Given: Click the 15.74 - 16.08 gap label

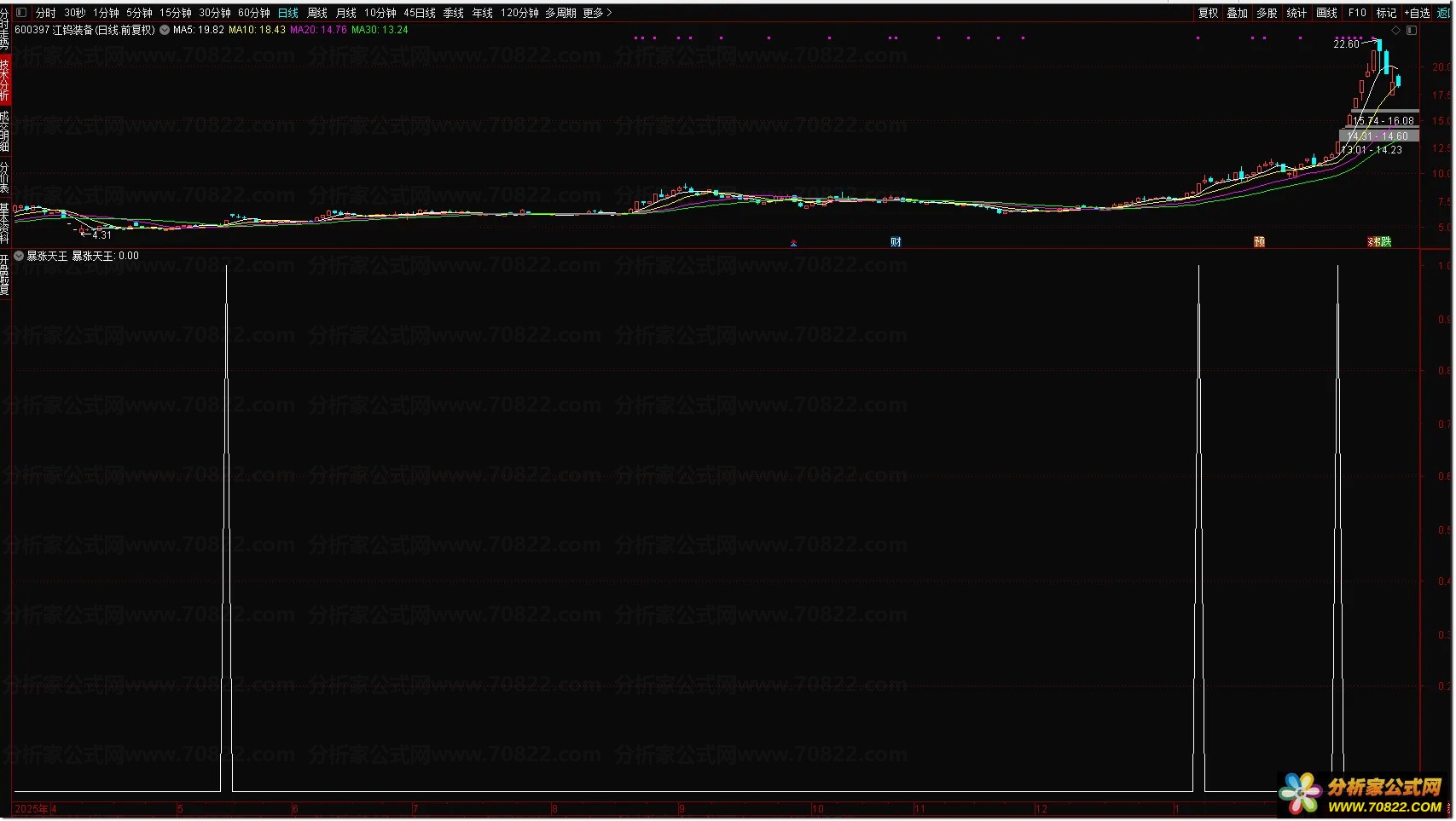Looking at the screenshot, I should (x=1383, y=121).
